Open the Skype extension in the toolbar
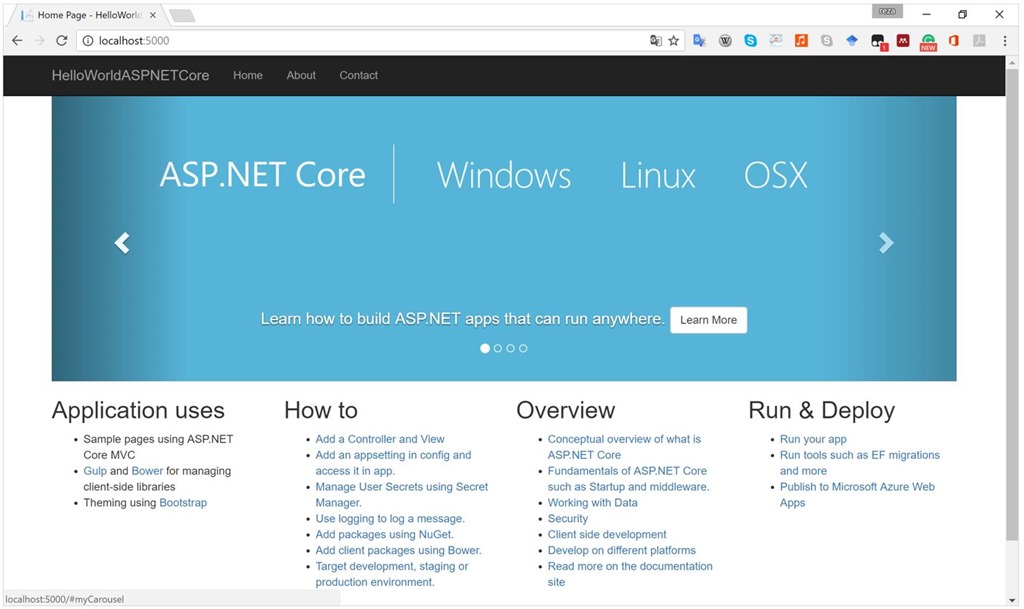 (750, 40)
